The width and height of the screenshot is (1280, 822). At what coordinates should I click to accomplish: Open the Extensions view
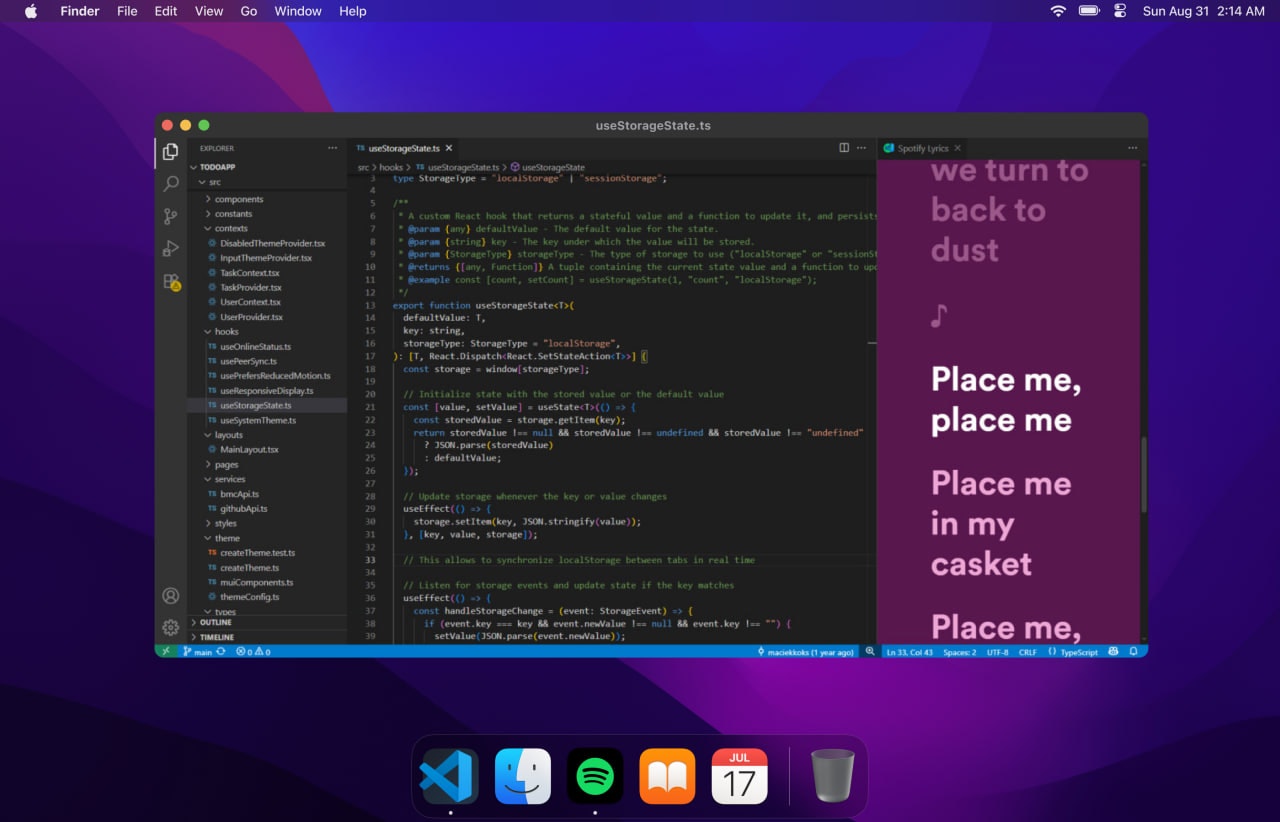click(x=171, y=282)
